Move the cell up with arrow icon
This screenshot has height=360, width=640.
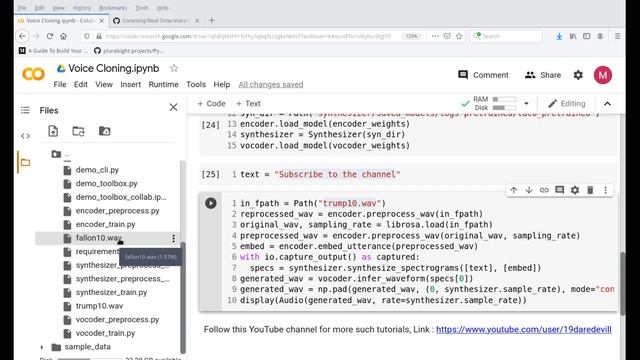513,190
